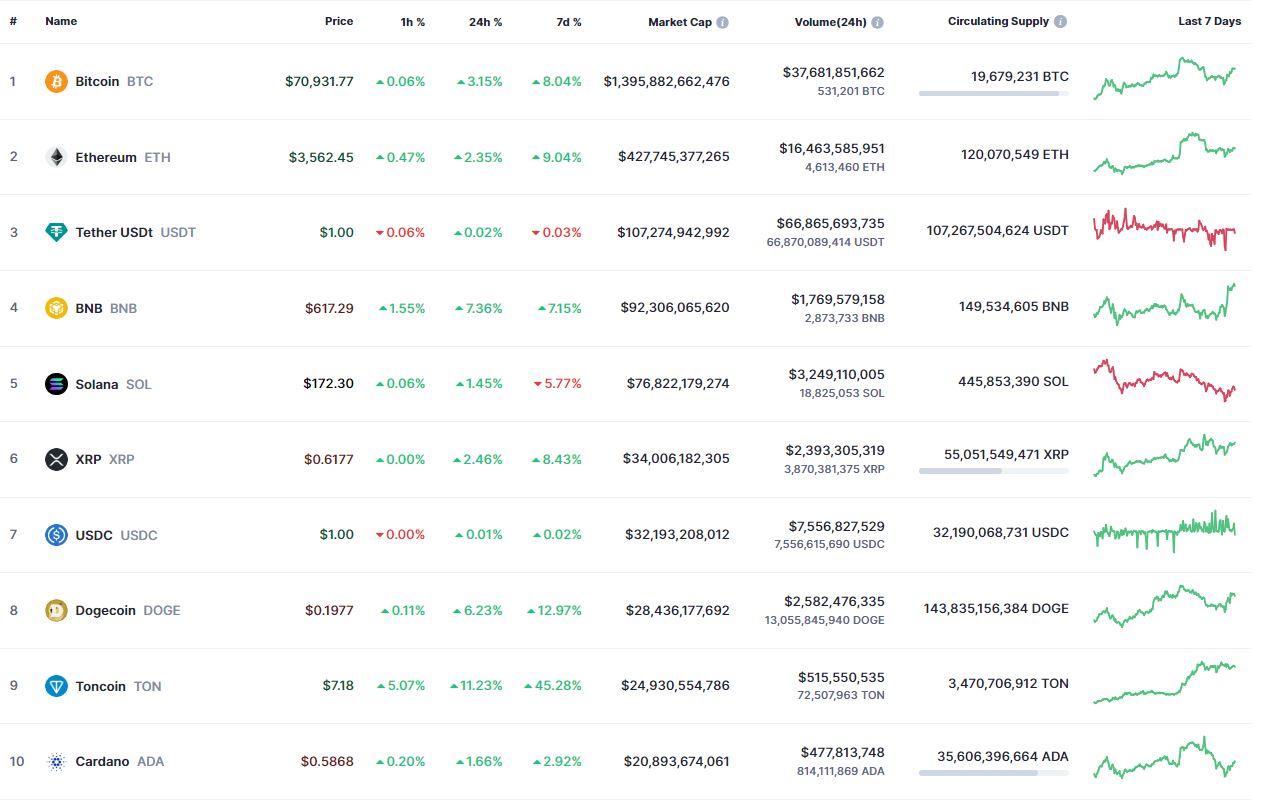Screen dimensions: 1264x806
Task: Sort by the 1h % column header
Action: [x=412, y=21]
